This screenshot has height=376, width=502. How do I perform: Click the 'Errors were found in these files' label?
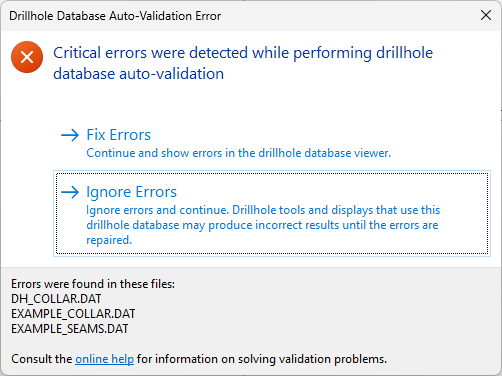click(93, 284)
